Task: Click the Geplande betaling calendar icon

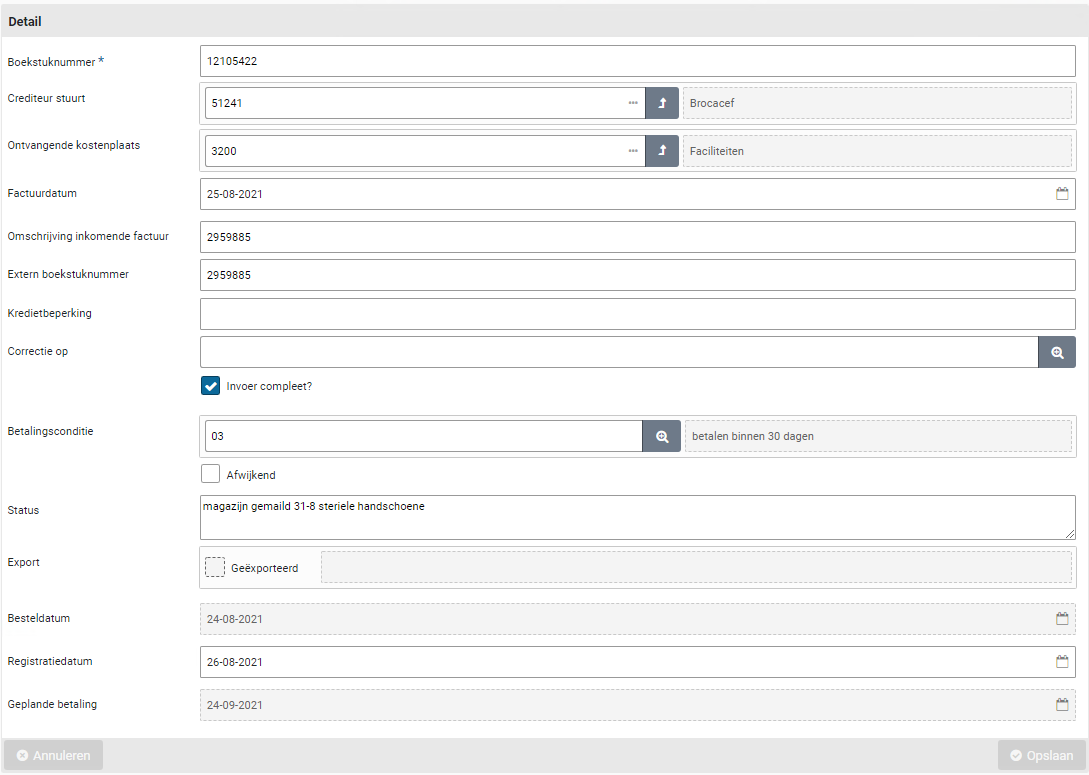Action: (x=1062, y=705)
